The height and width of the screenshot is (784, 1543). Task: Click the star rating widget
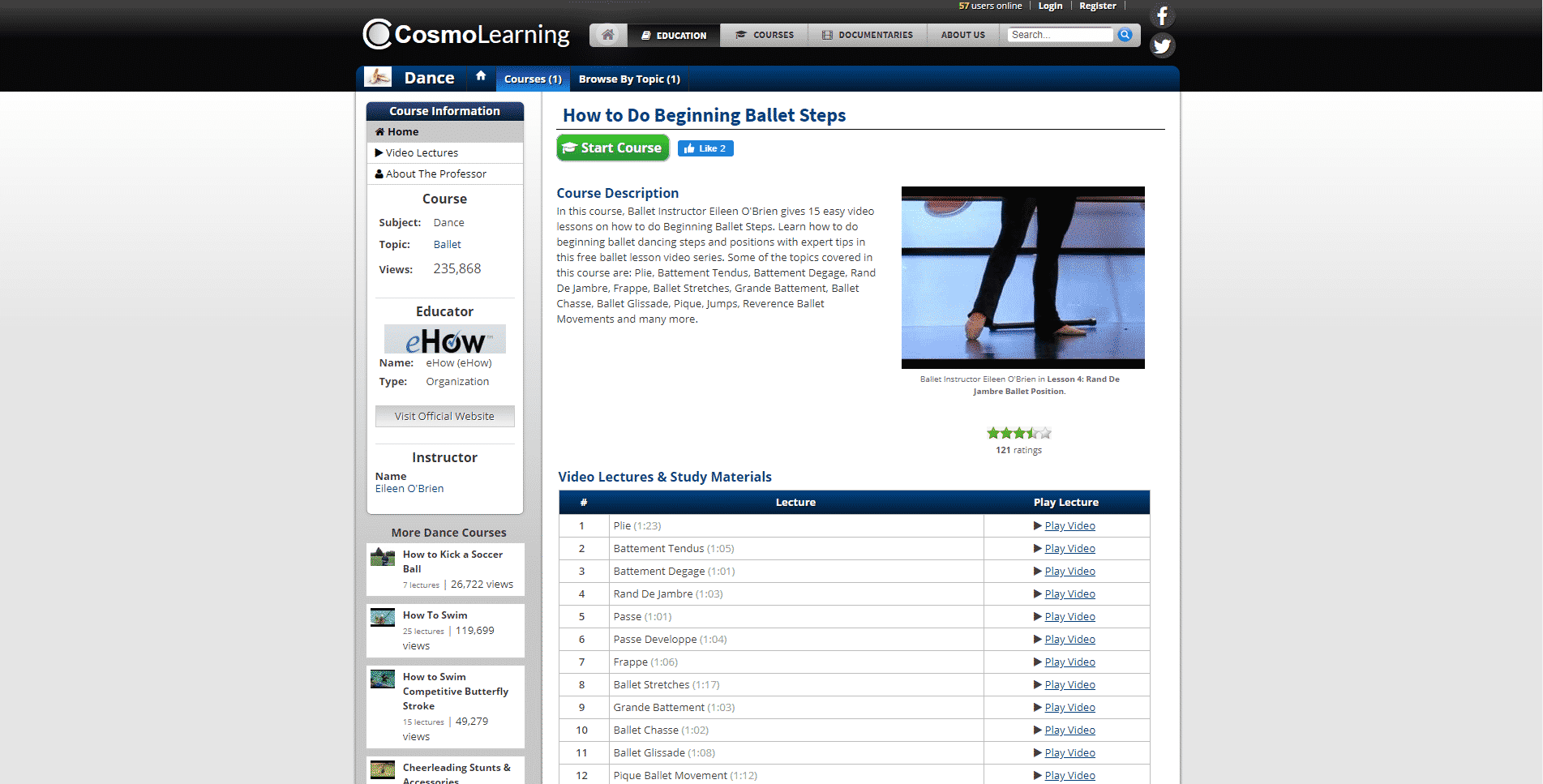[1019, 433]
